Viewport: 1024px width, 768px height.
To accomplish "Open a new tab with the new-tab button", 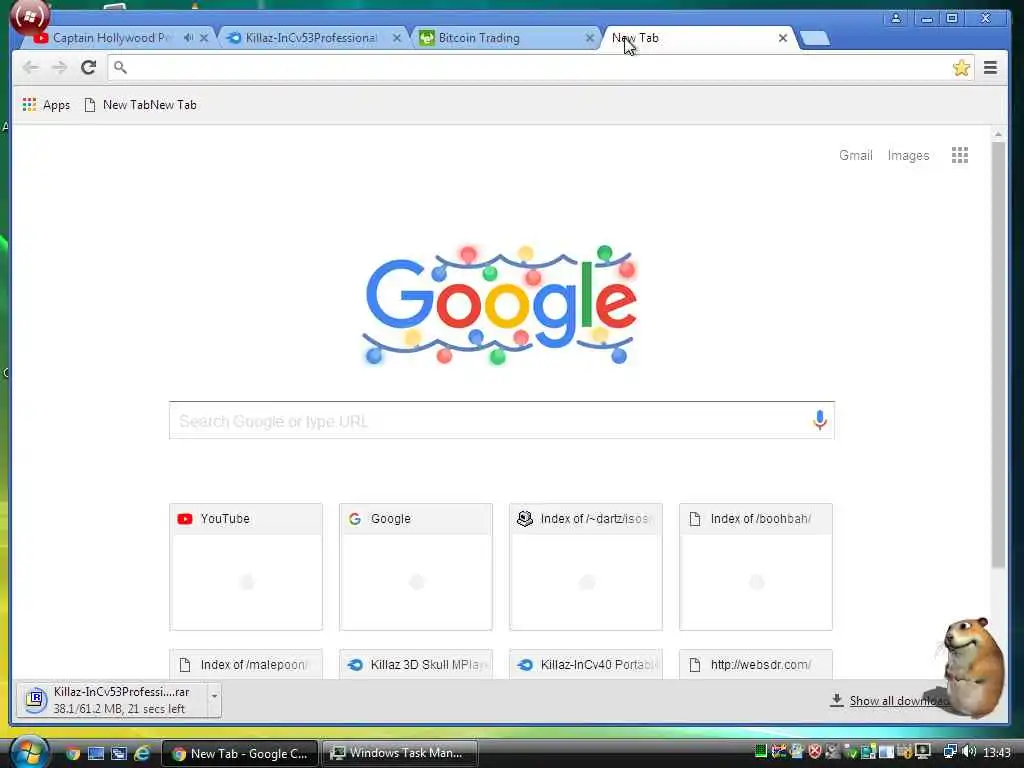I will tap(814, 39).
